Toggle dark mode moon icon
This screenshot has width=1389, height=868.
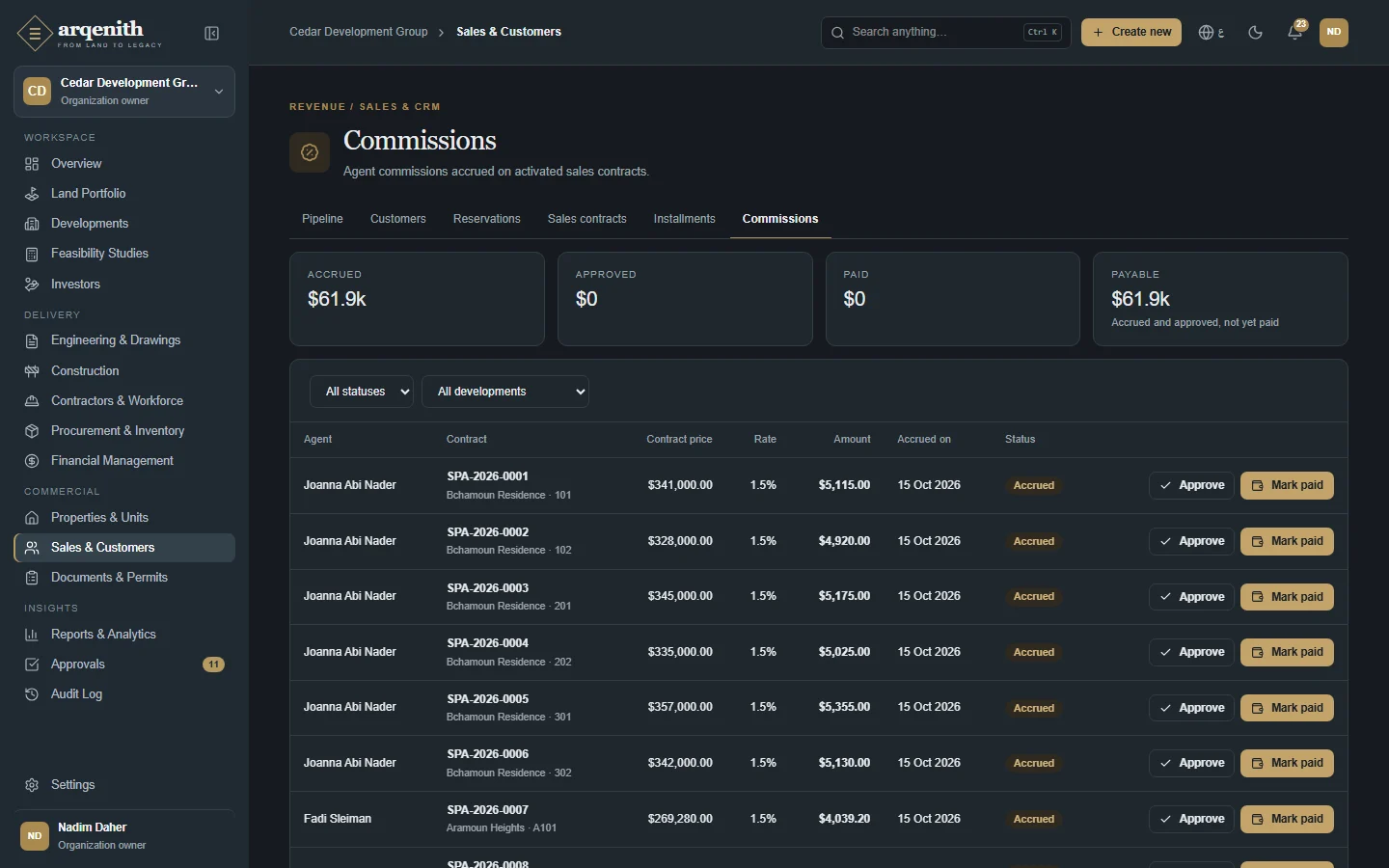1255,32
